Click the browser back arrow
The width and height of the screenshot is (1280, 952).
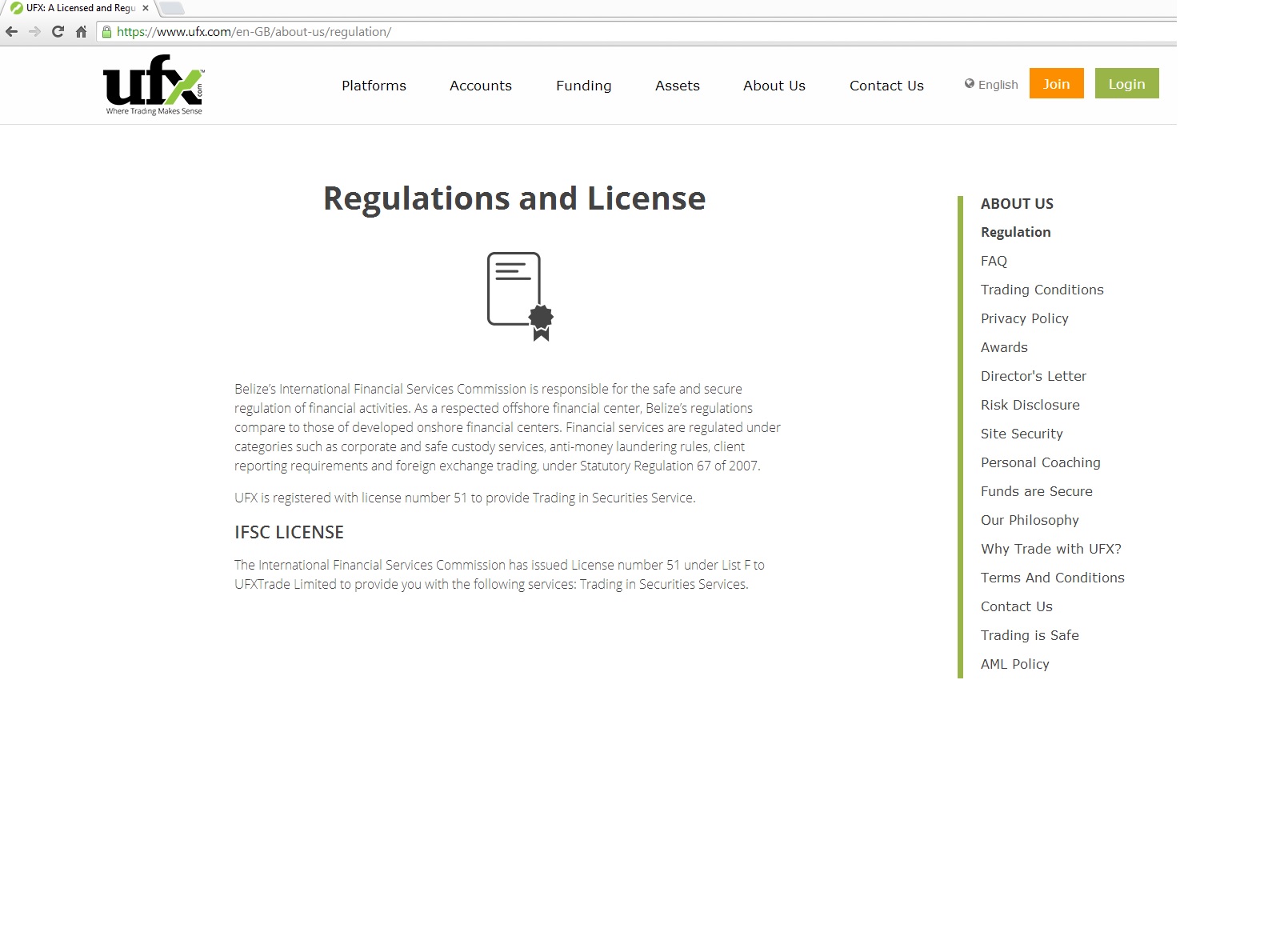11,32
